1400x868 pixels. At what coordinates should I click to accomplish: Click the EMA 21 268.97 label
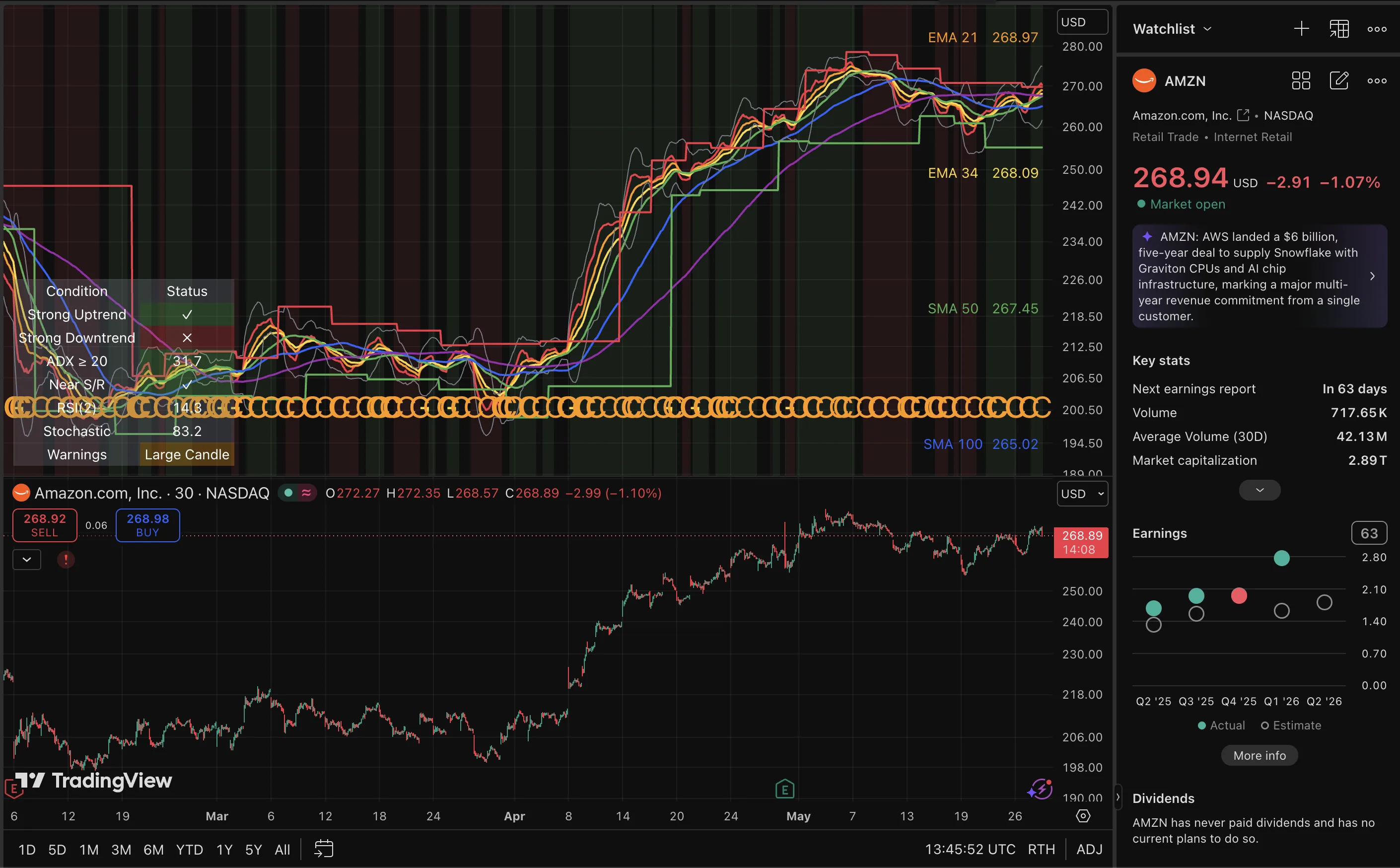click(x=983, y=37)
